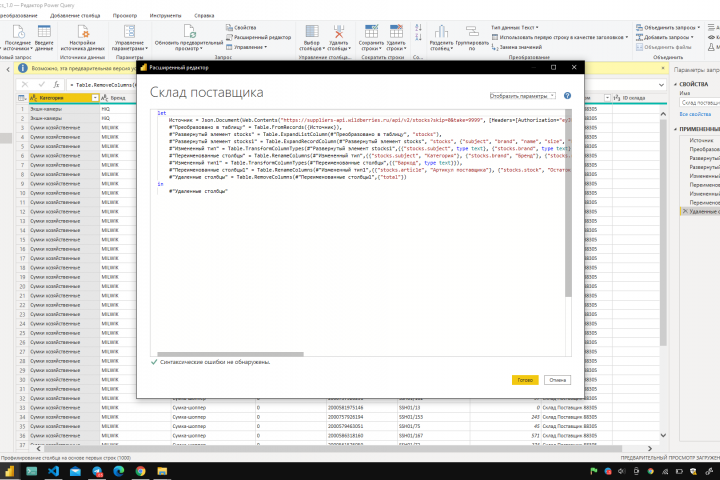720x480 pixels.
Task: Open filter dropdown left of ID склада
Action: (607, 98)
